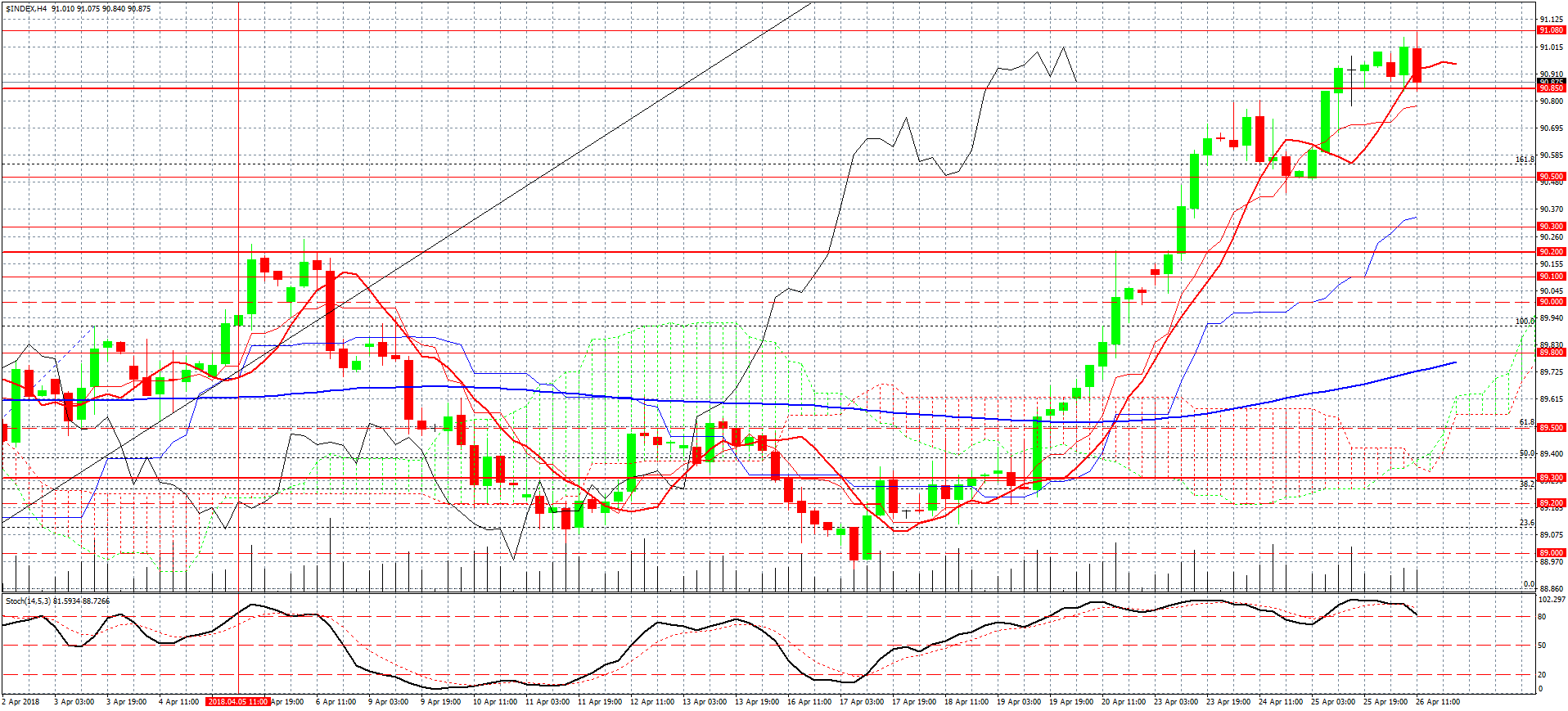The image size is (1568, 711).
Task: Click the black 90.875 current price tag
Action: (x=1552, y=82)
